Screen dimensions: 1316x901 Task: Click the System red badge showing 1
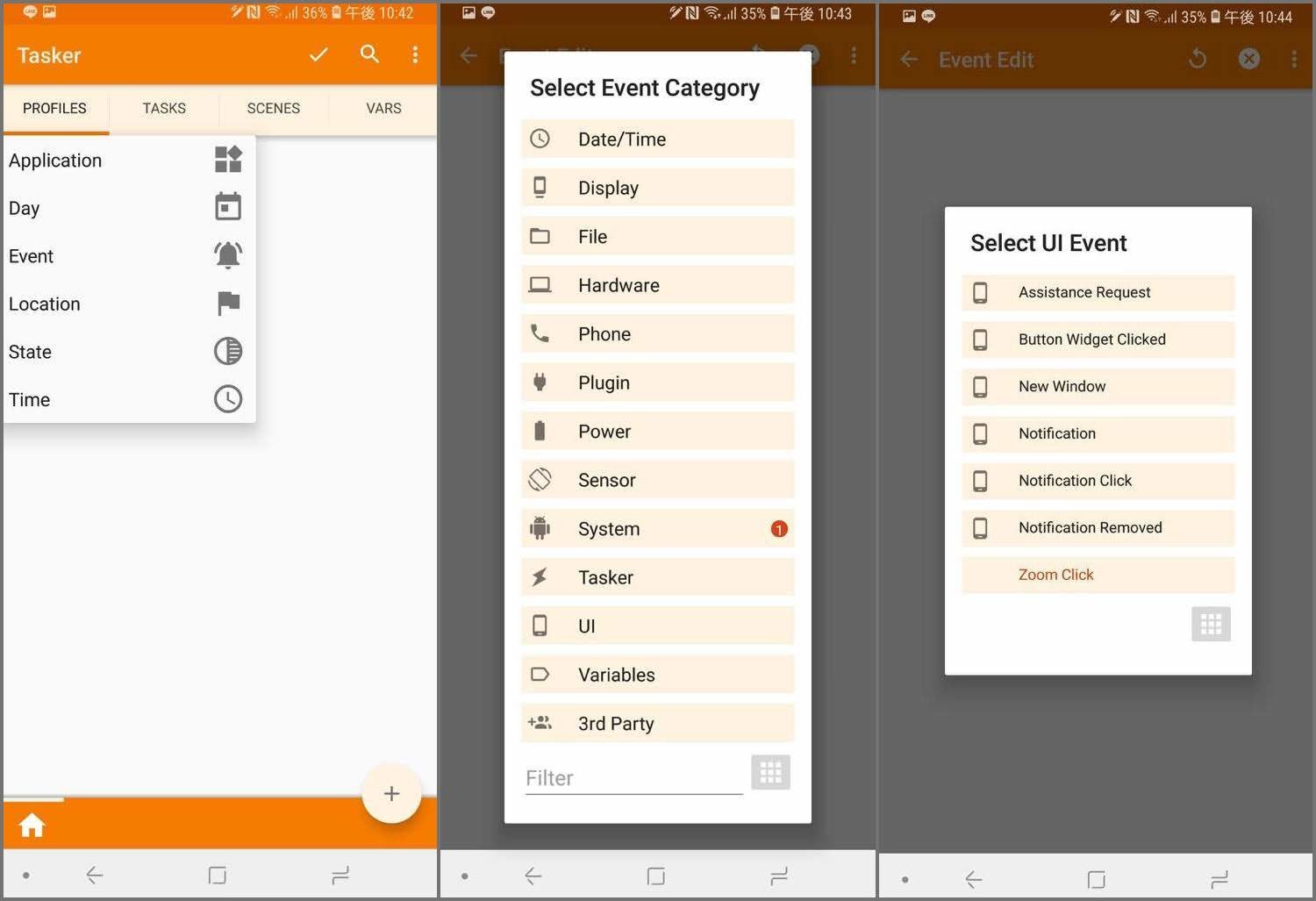tap(779, 529)
